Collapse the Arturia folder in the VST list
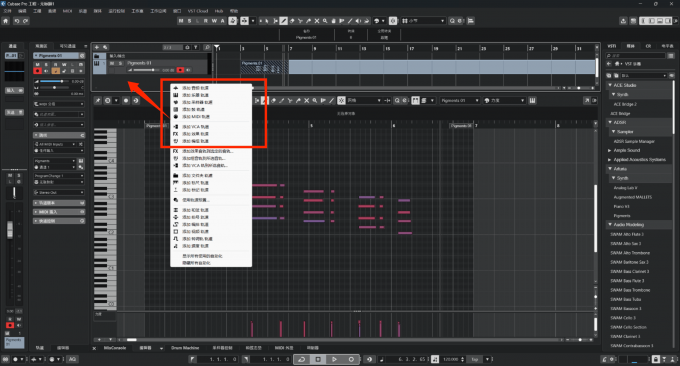 point(610,169)
